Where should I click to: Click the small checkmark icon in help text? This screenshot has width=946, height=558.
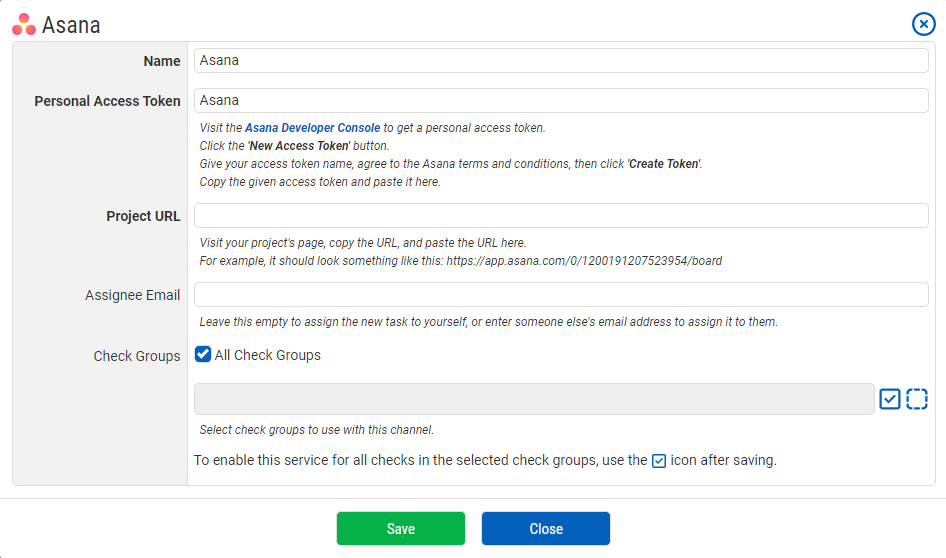click(659, 461)
